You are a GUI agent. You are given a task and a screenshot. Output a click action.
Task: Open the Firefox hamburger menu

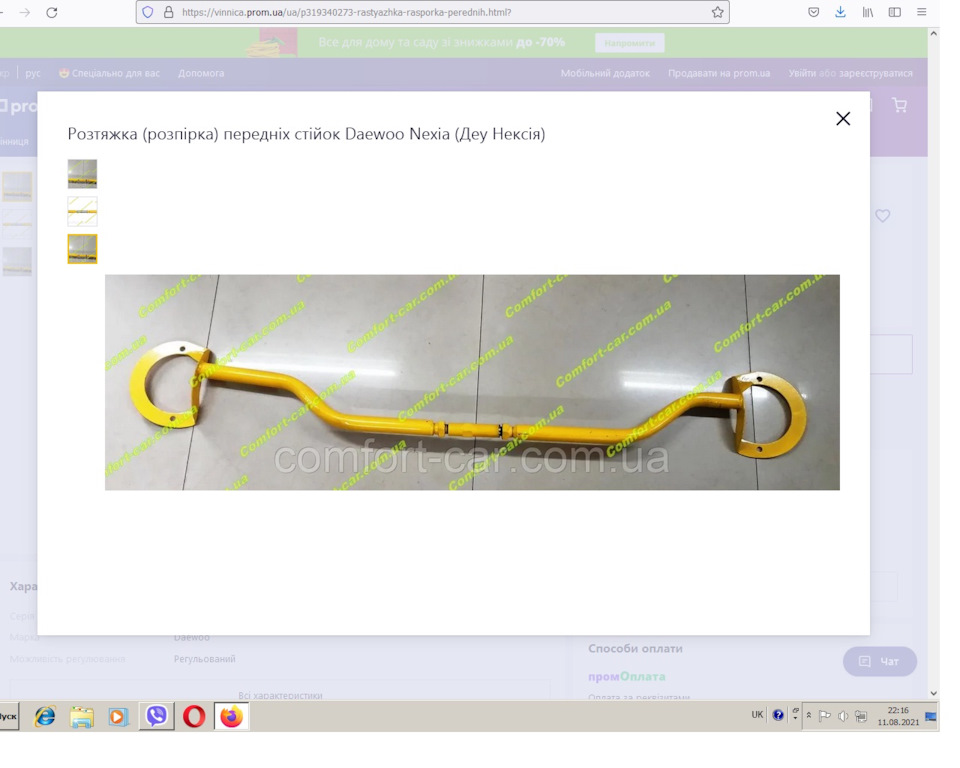(x=921, y=12)
